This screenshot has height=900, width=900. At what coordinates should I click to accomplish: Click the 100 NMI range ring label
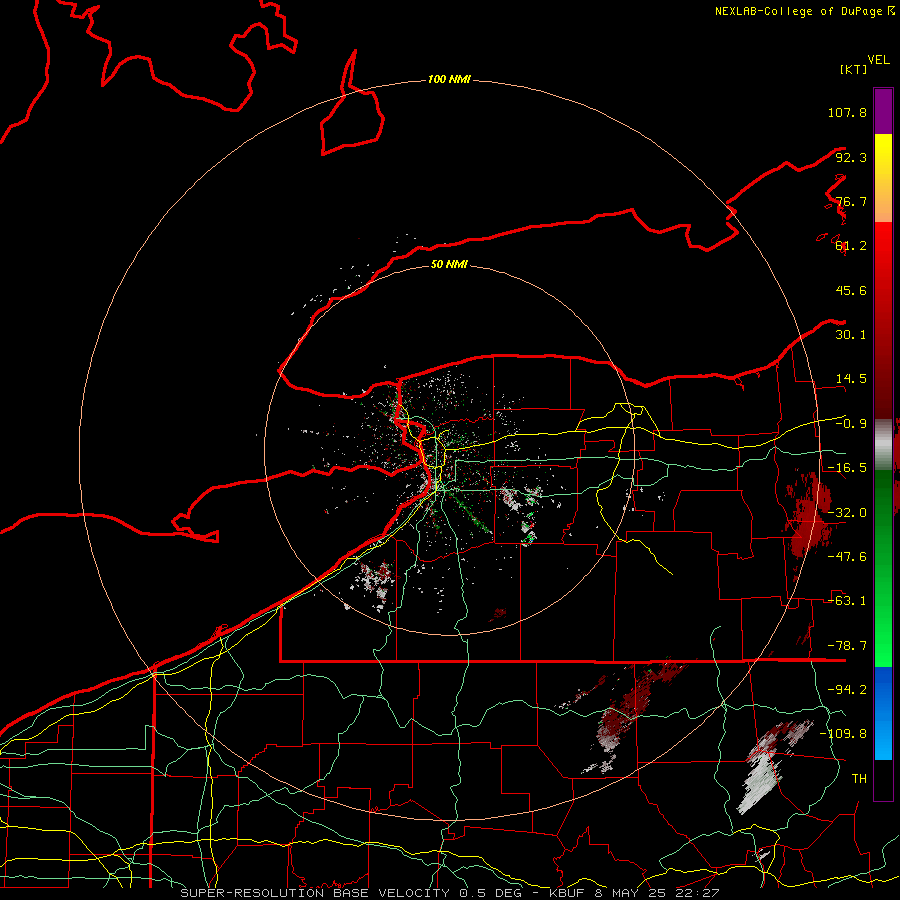[x=449, y=79]
